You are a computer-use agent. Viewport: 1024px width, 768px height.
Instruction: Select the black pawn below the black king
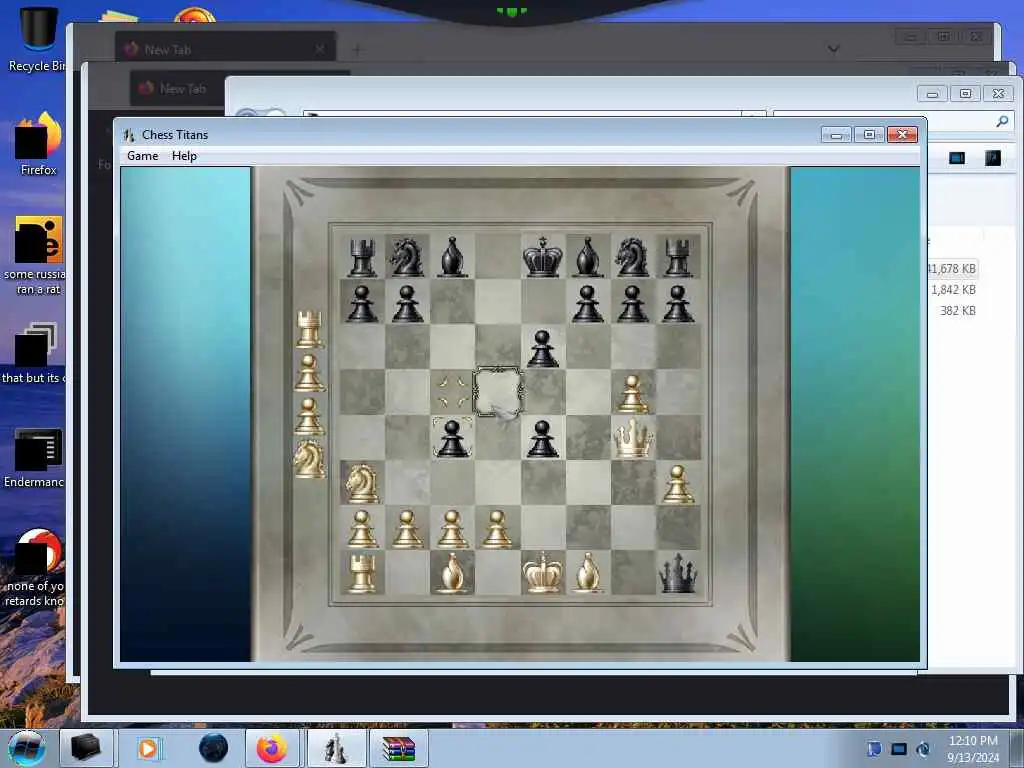tap(542, 348)
